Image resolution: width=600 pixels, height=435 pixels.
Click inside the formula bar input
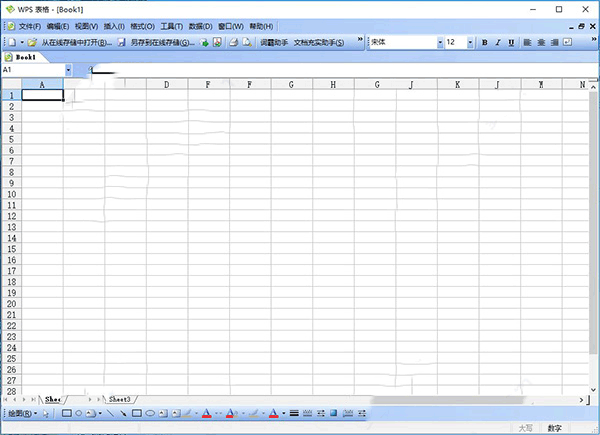344,70
